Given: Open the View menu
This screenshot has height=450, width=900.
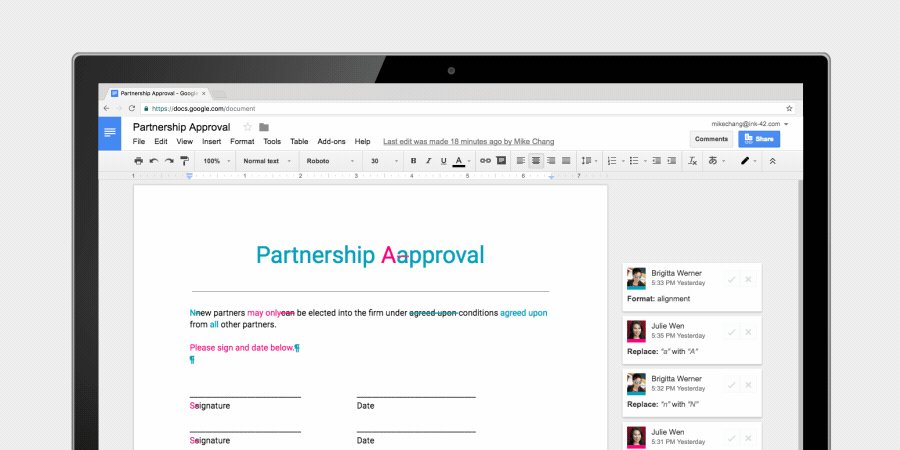Looking at the screenshot, I should [x=184, y=141].
